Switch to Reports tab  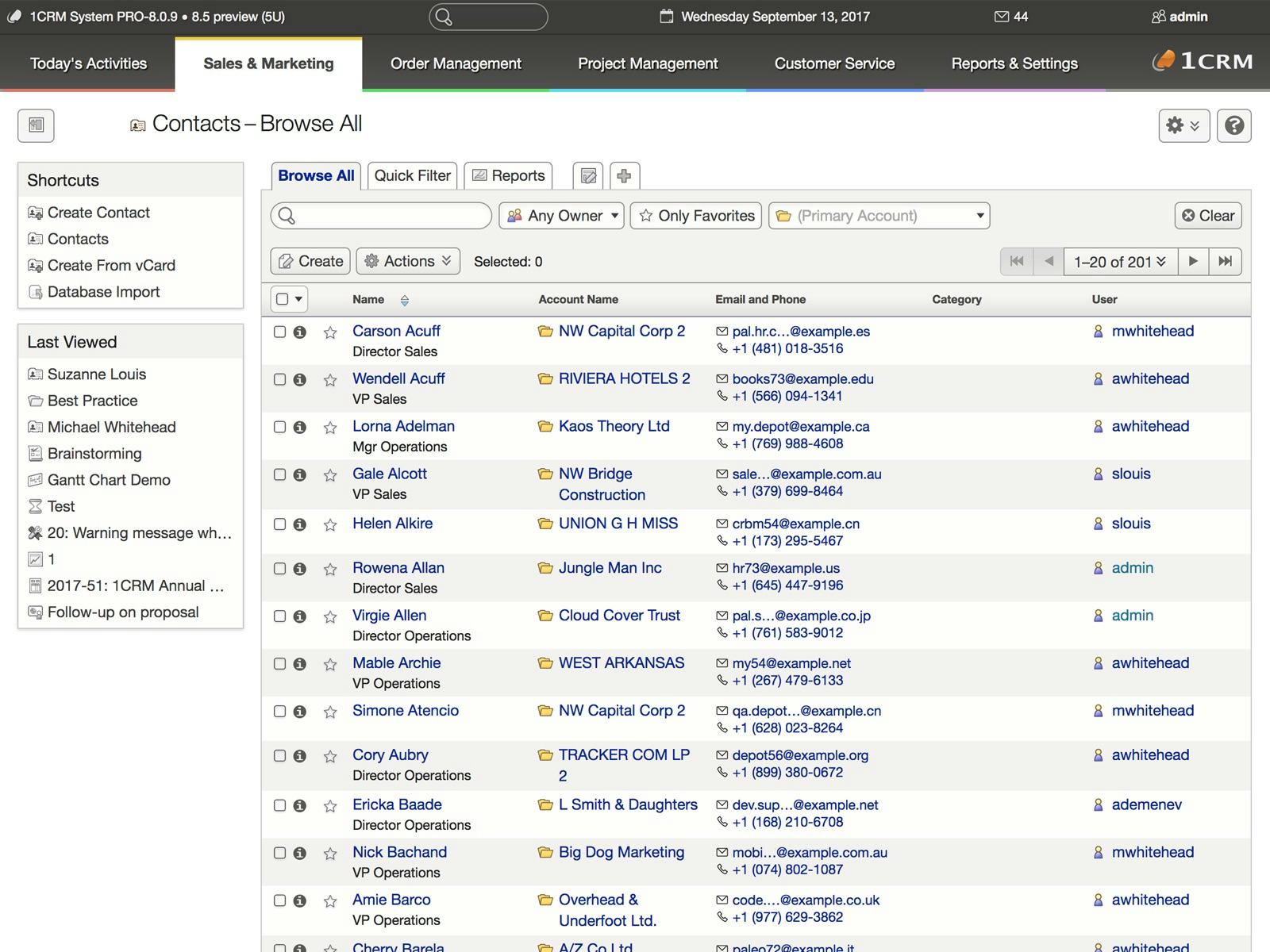(x=509, y=175)
